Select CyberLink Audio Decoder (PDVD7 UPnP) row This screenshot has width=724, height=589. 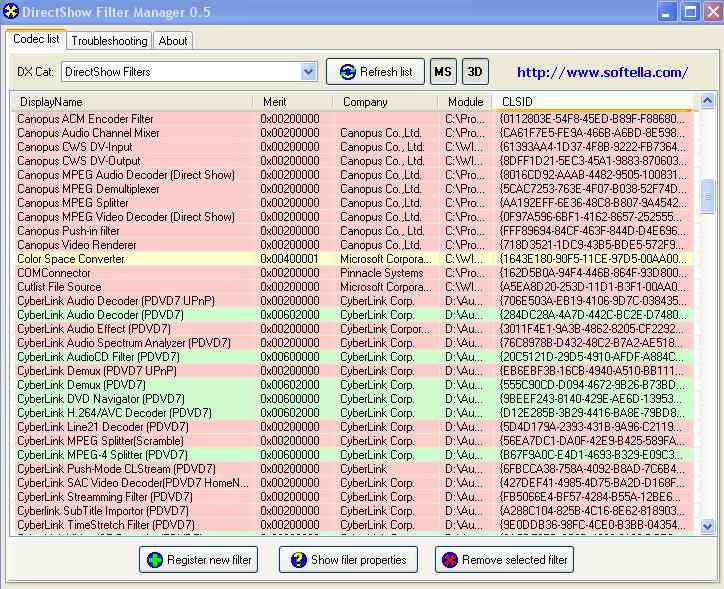tap(352, 301)
